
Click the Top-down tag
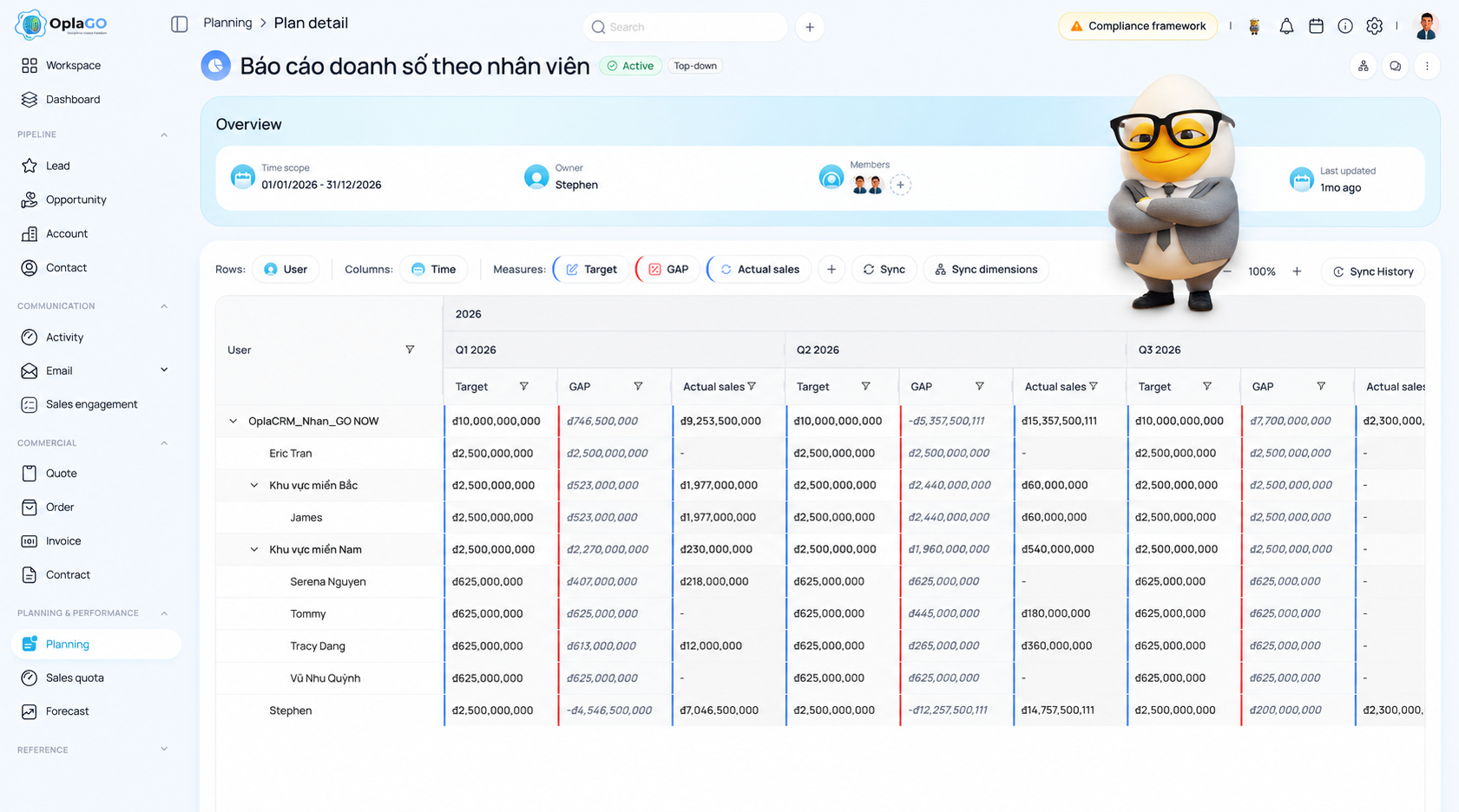(695, 66)
